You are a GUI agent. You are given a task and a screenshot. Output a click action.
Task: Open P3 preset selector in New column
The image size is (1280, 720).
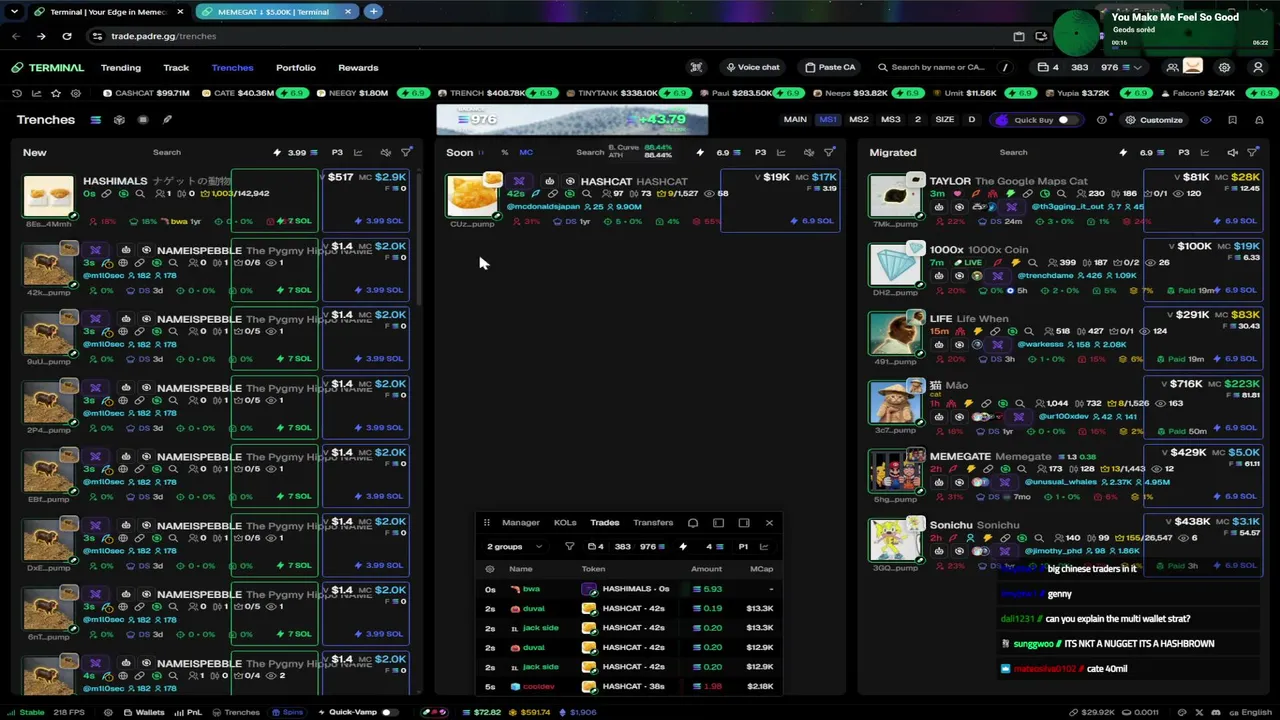[337, 152]
